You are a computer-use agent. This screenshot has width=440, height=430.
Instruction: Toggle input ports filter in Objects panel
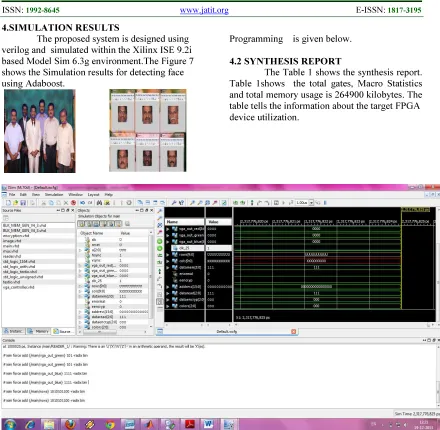[81, 224]
